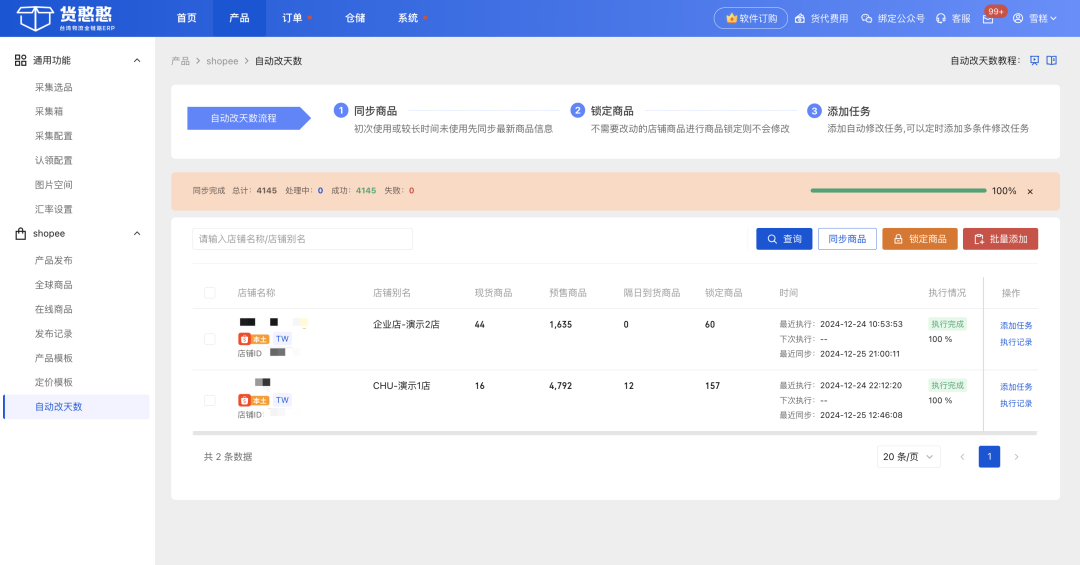Viewport: 1080px width, 565px height.
Task: Click the shopee shopping bag icon
Action: click(21, 234)
